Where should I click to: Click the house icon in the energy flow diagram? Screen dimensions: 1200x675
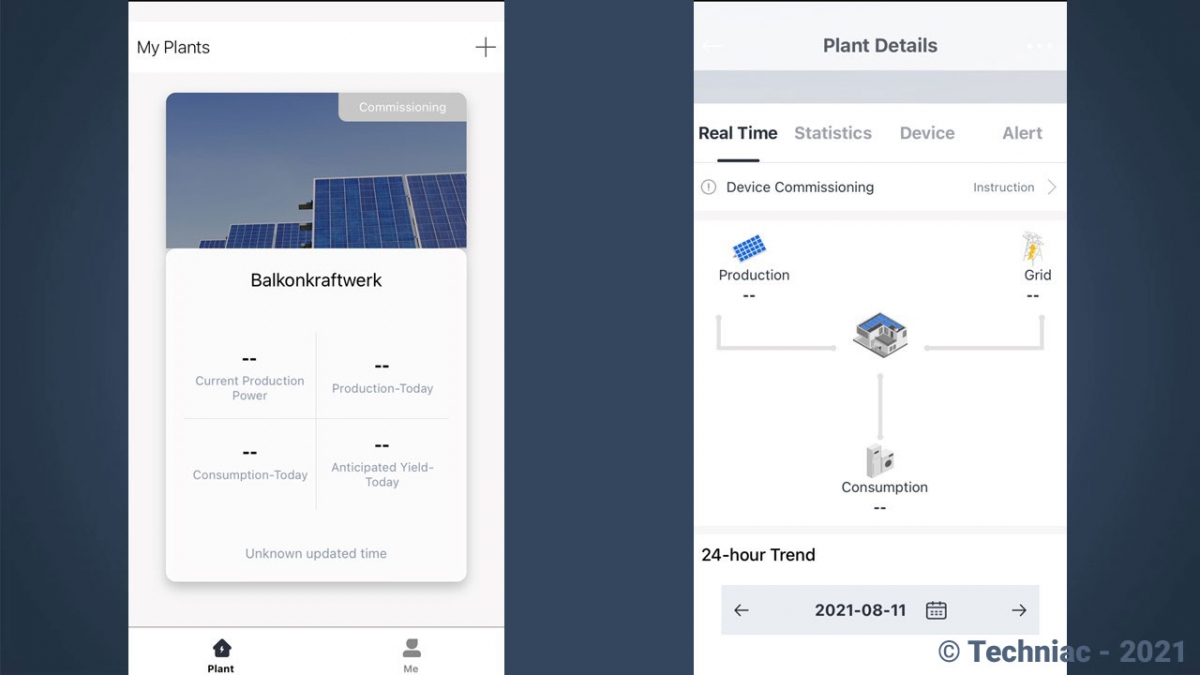[880, 335]
